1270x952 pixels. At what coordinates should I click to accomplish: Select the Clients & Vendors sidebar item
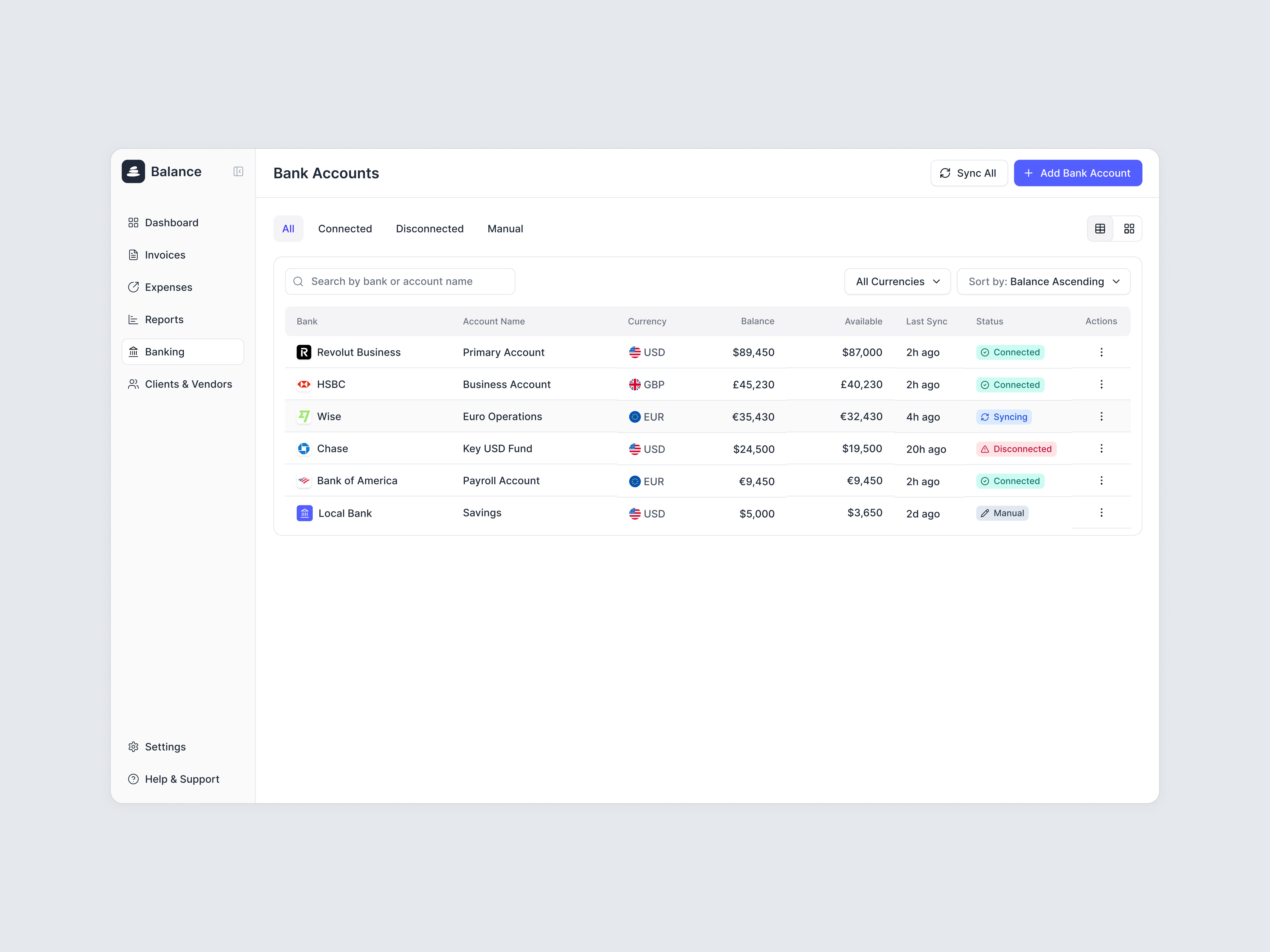tap(188, 384)
